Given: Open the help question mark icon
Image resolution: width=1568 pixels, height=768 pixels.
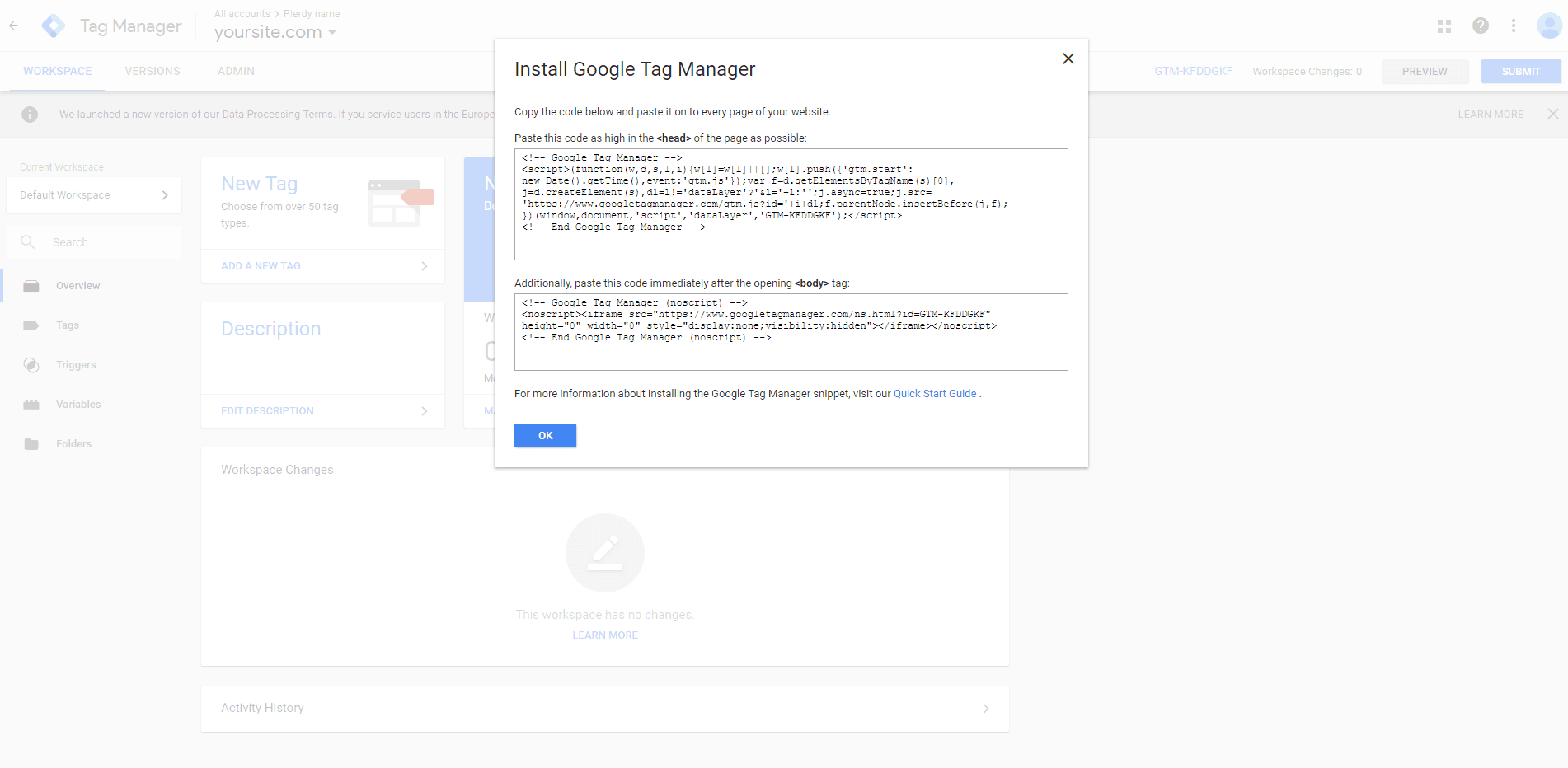Looking at the screenshot, I should point(1481,26).
